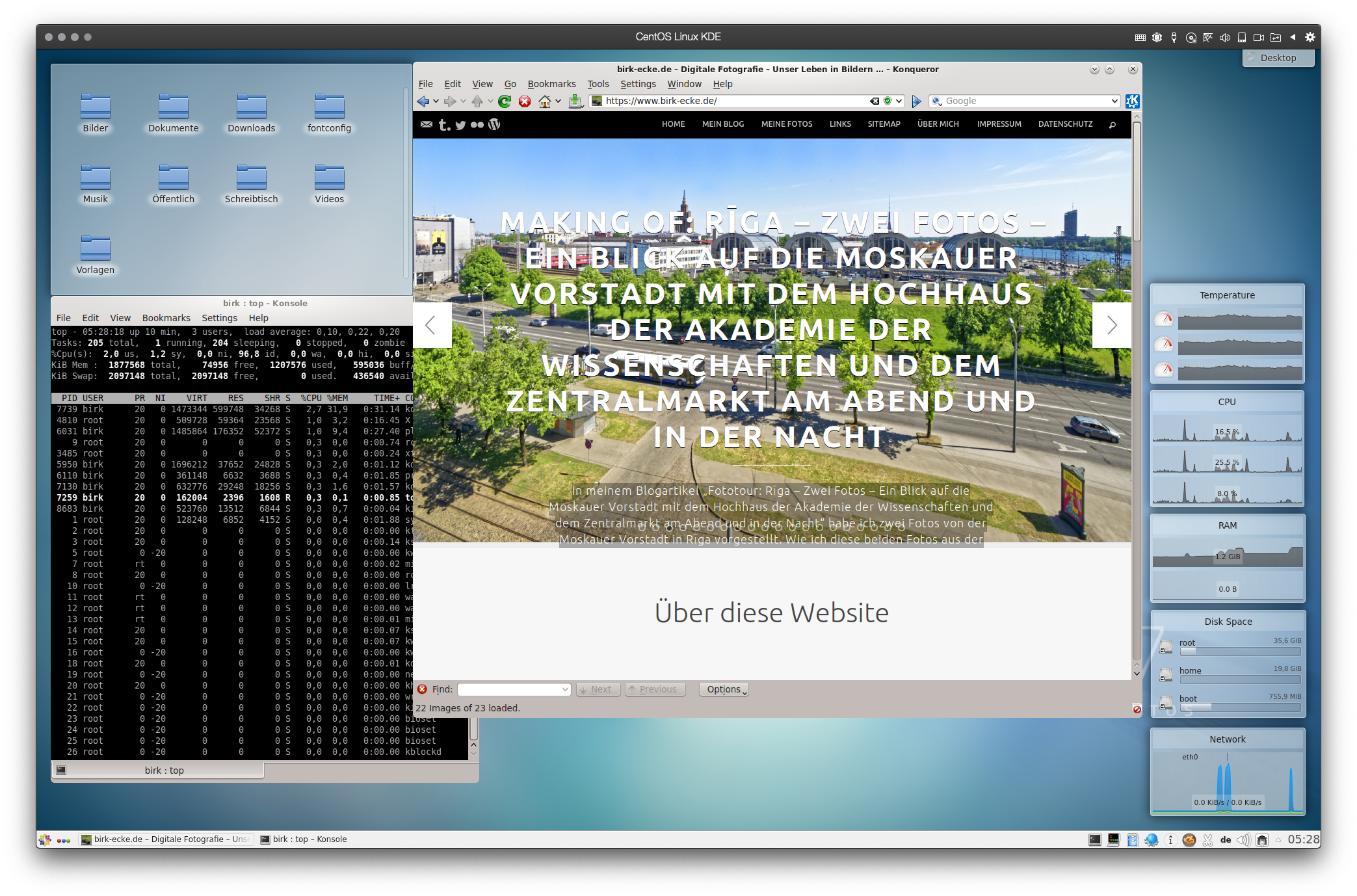Click the volume speaker icon in KDE panel

point(1243,839)
